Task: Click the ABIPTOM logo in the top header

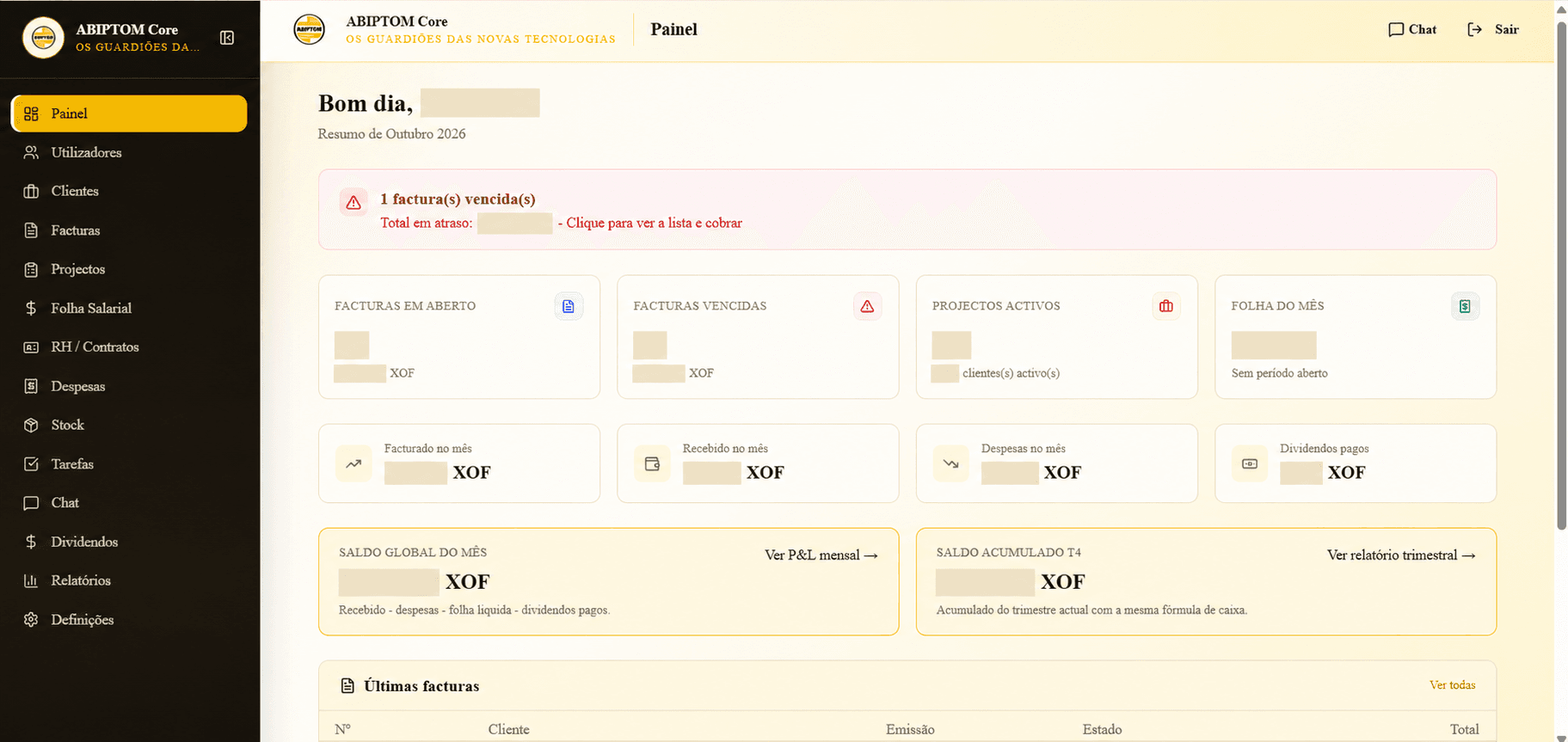Action: [310, 29]
